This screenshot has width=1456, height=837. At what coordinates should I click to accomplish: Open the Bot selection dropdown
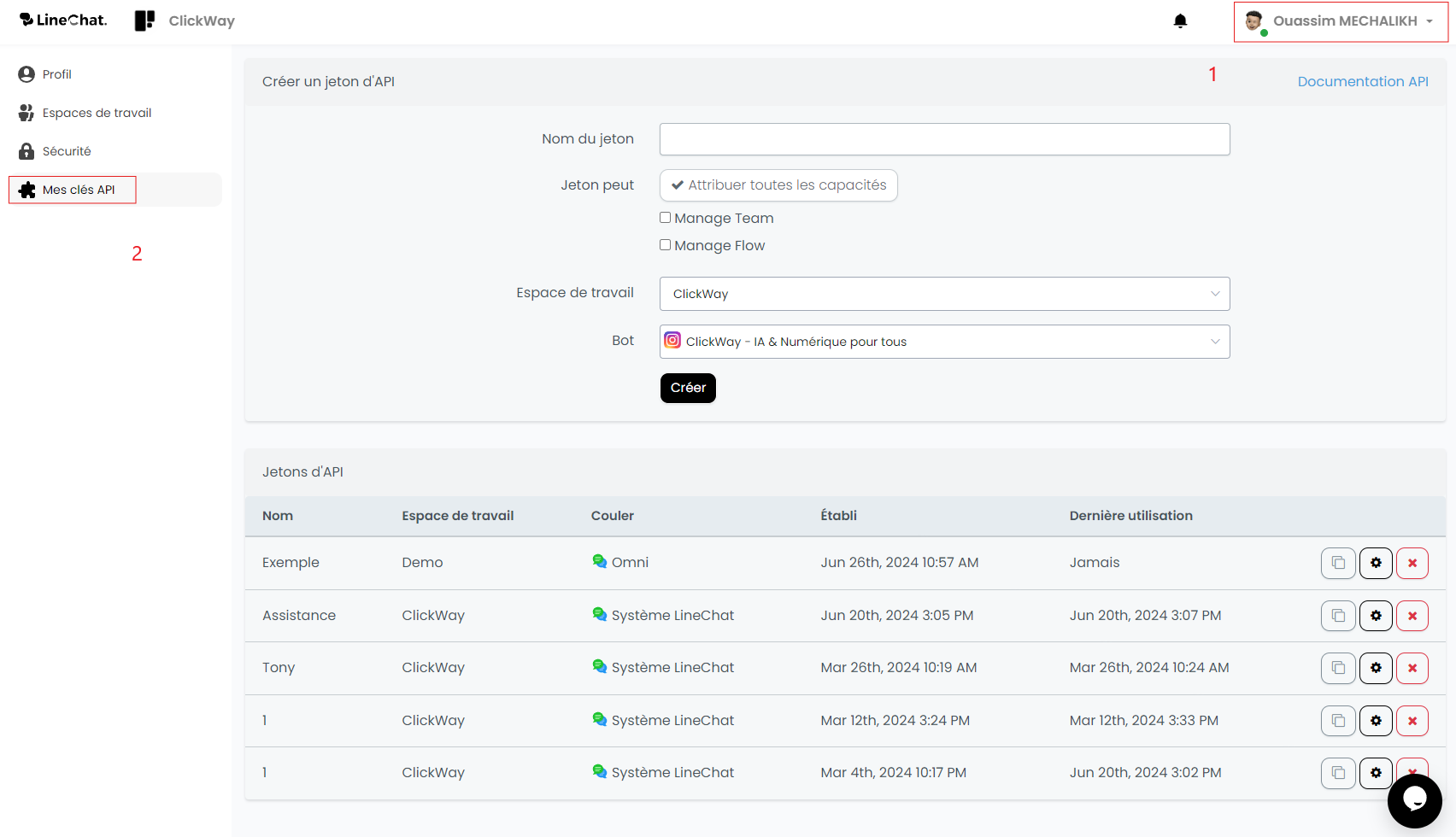944,342
